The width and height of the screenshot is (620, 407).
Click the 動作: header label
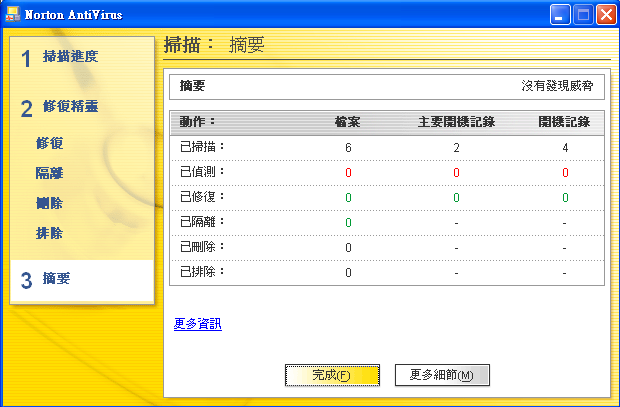[x=197, y=121]
